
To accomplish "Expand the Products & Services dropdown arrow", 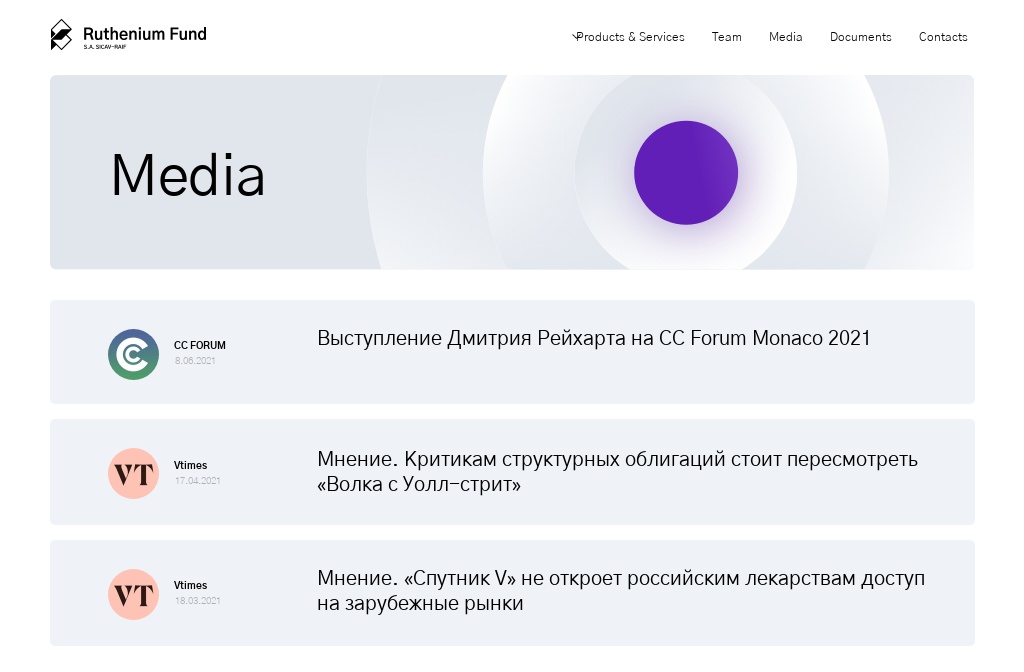I will point(575,35).
